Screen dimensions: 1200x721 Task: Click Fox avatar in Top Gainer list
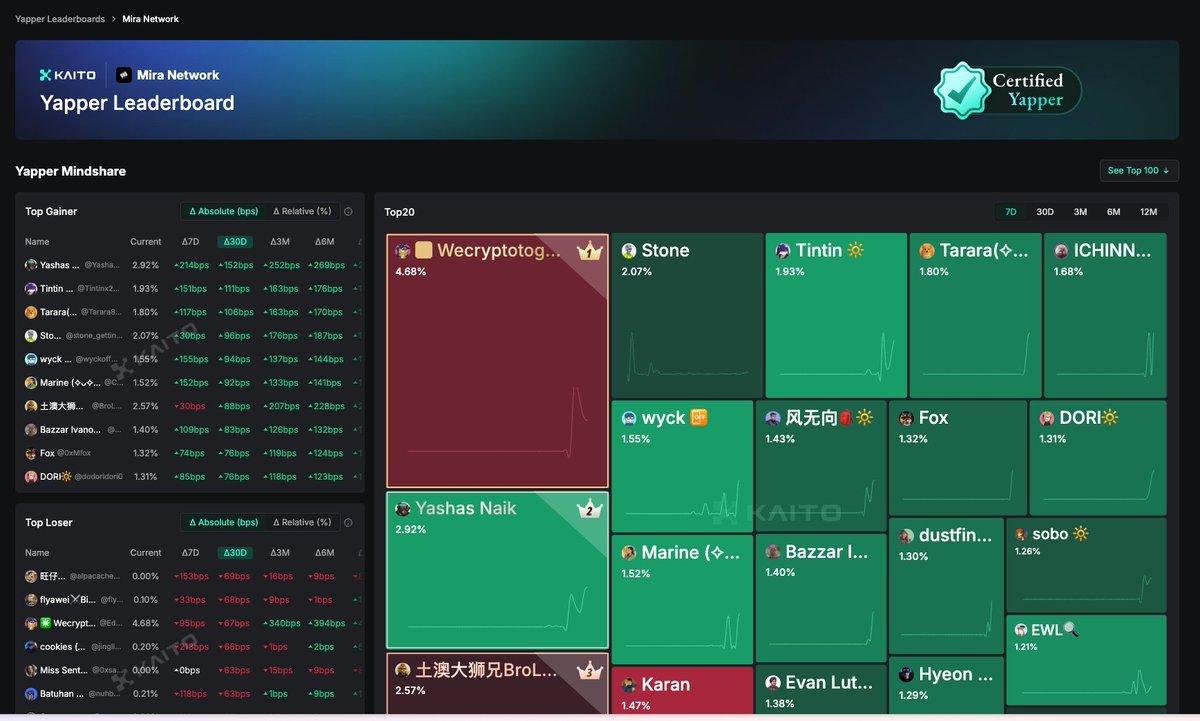[x=32, y=453]
